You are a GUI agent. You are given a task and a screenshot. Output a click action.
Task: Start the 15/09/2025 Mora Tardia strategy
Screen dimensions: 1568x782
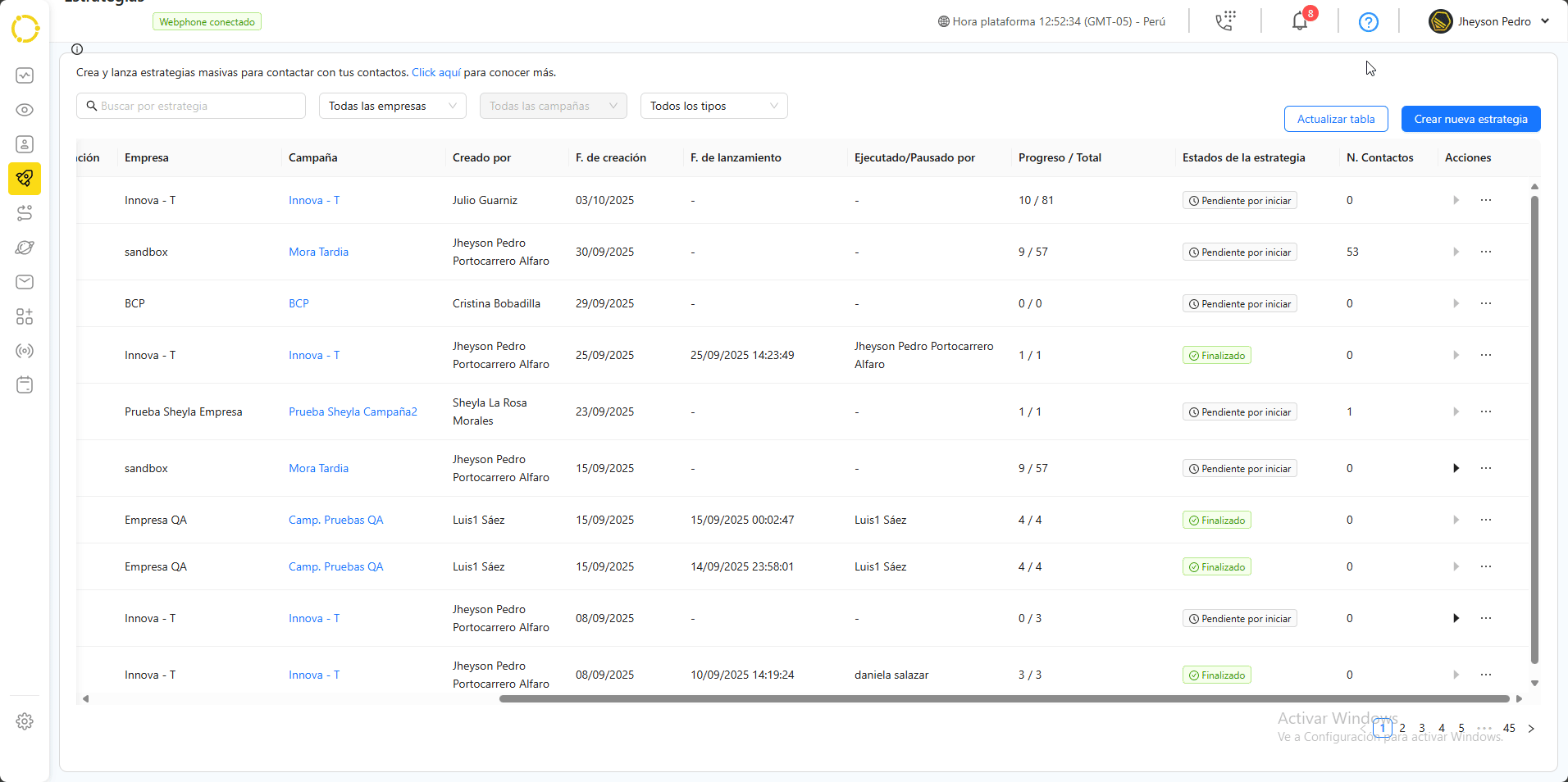(x=1456, y=468)
